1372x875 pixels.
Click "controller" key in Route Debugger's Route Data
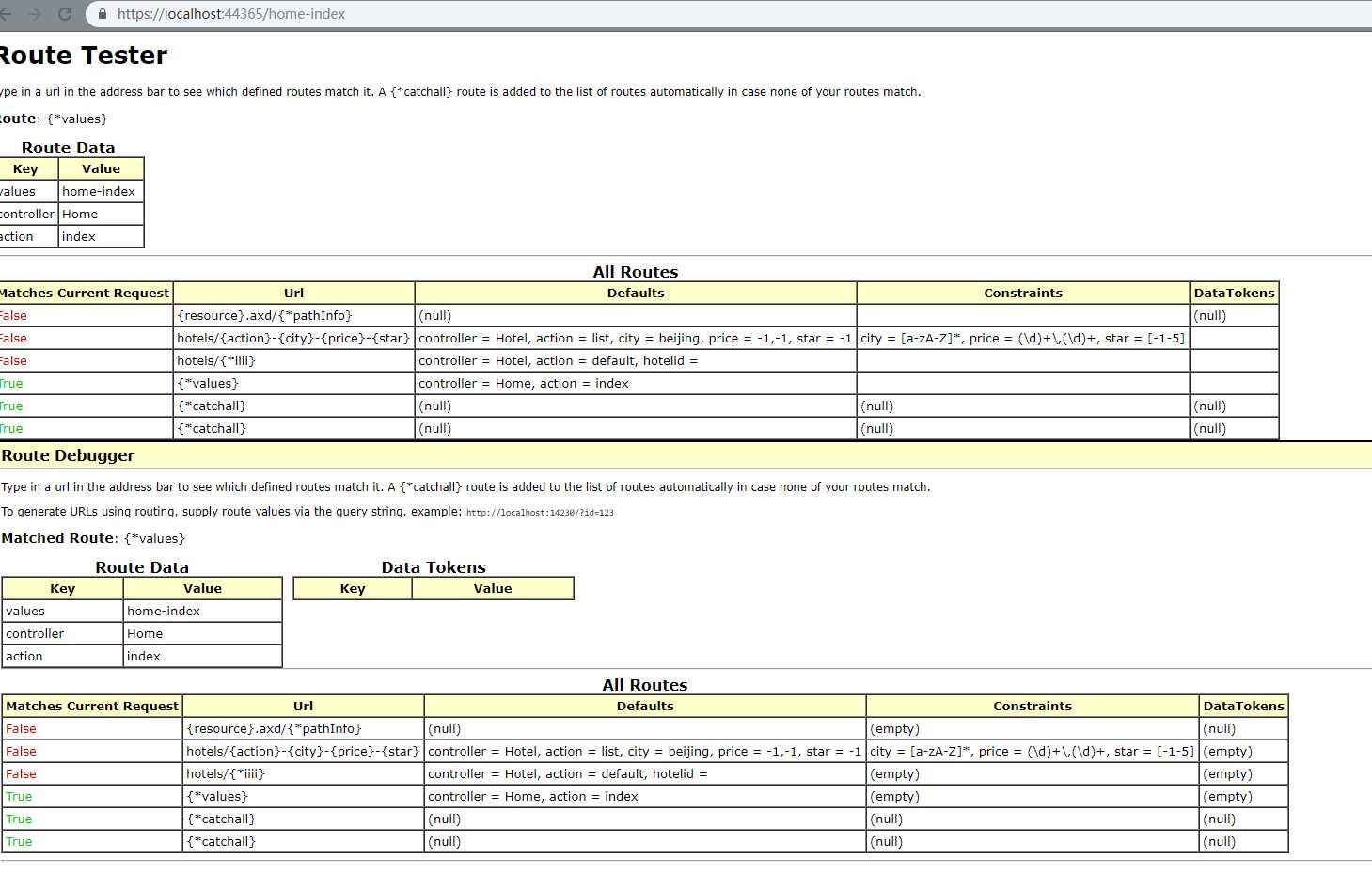pos(35,633)
